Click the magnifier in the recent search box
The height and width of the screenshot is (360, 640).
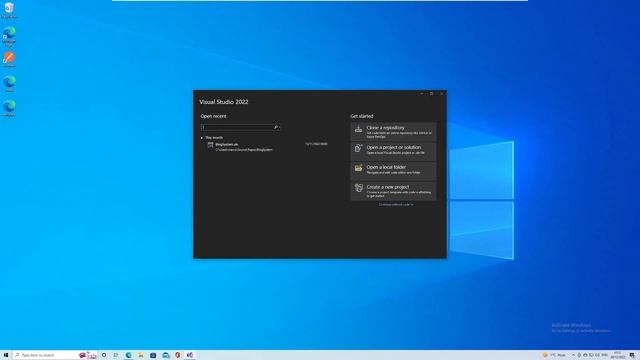tap(276, 127)
